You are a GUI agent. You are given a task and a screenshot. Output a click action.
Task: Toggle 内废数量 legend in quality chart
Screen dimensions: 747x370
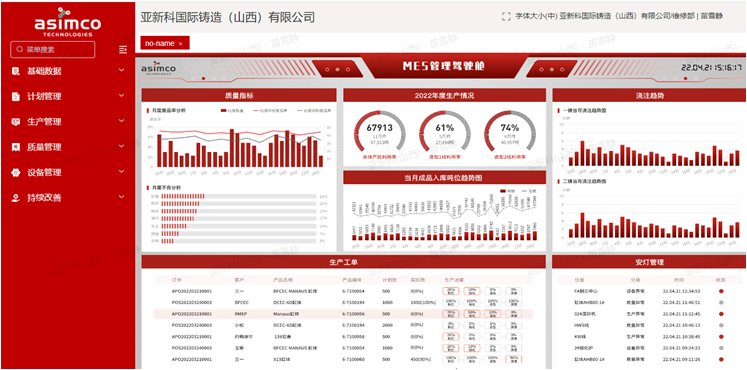coord(231,110)
